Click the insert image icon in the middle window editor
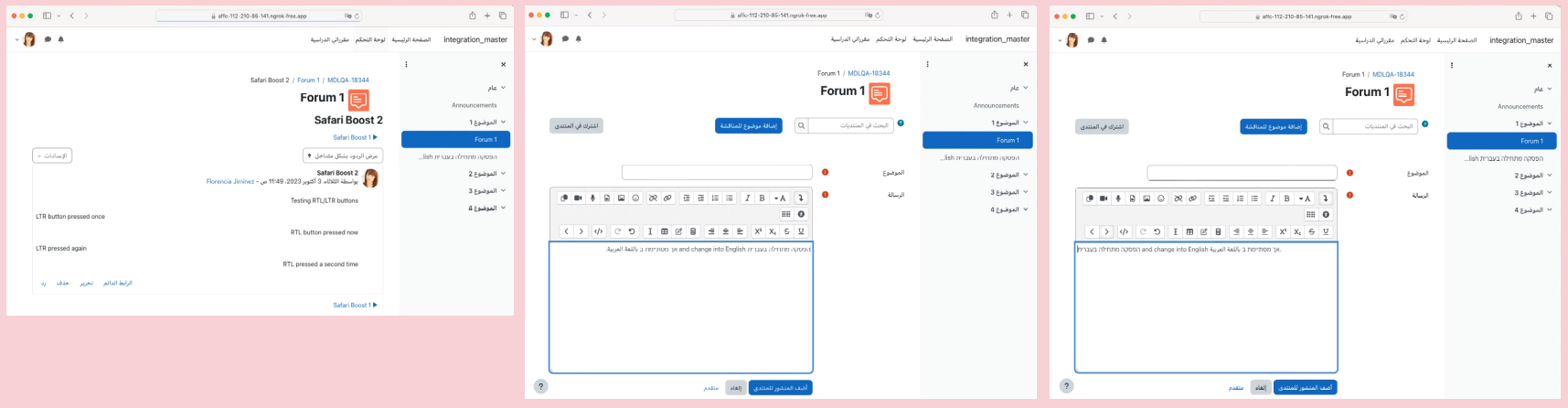The image size is (1568, 408). coord(621,198)
